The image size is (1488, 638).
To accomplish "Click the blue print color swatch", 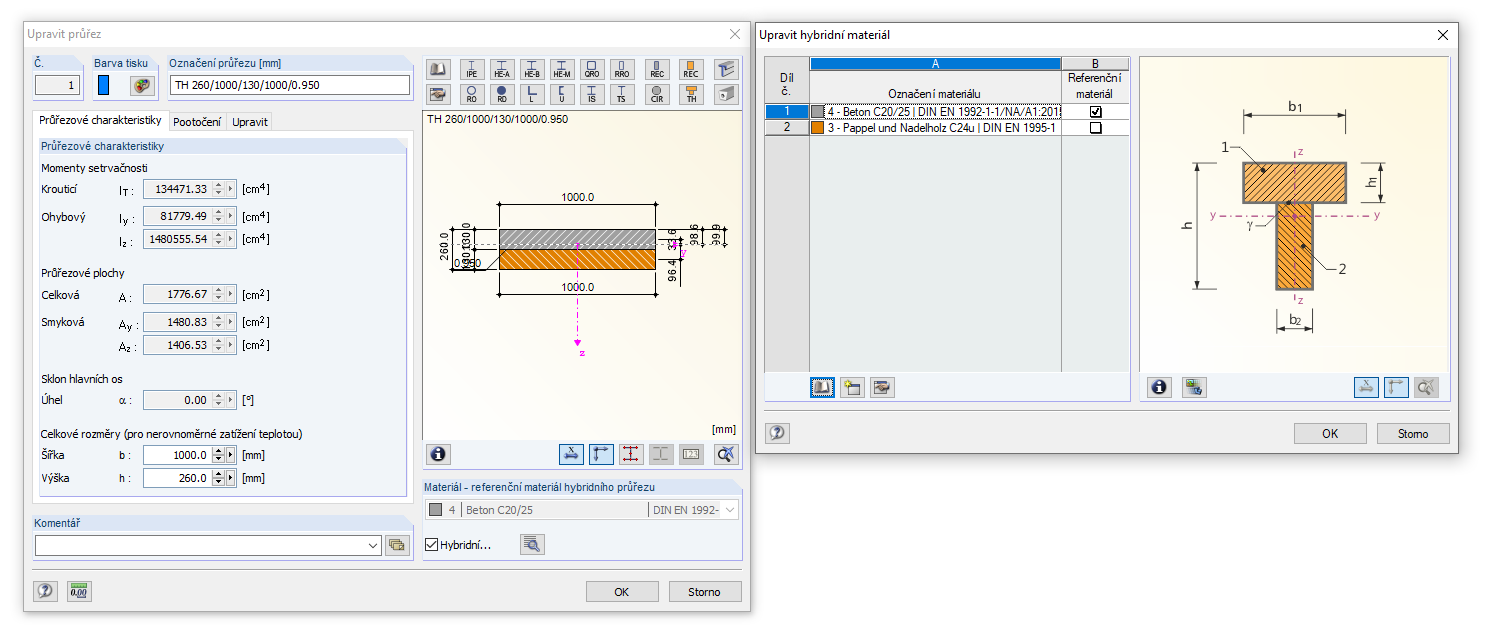I will point(104,85).
